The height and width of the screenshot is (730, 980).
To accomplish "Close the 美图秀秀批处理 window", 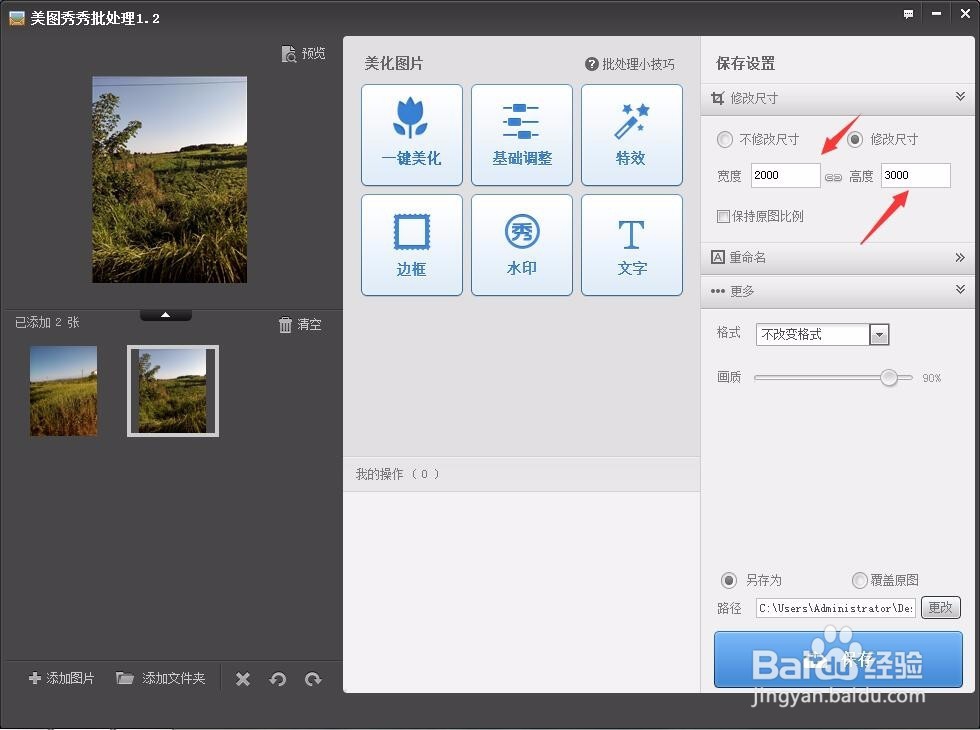I will point(965,14).
